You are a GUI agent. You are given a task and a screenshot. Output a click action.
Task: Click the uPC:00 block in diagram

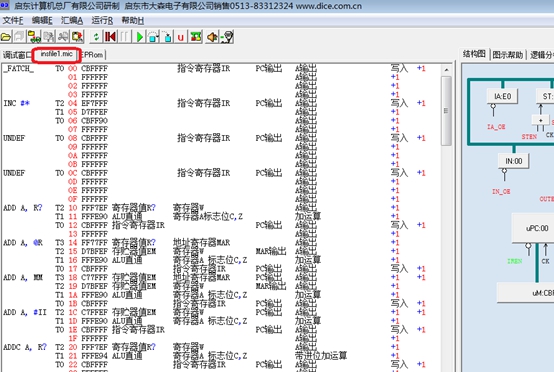[537, 228]
